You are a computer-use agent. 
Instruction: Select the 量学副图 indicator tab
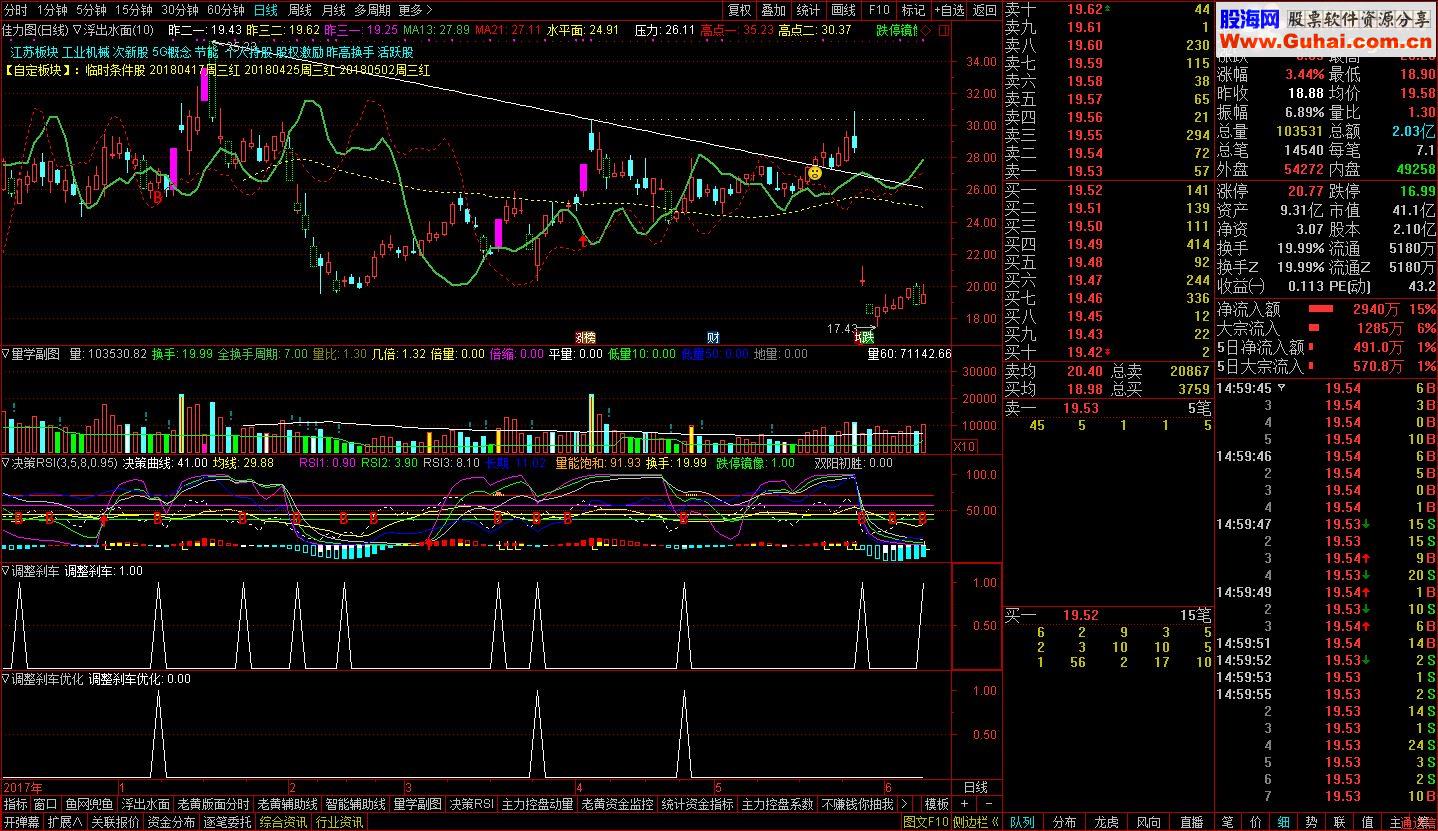click(x=417, y=804)
